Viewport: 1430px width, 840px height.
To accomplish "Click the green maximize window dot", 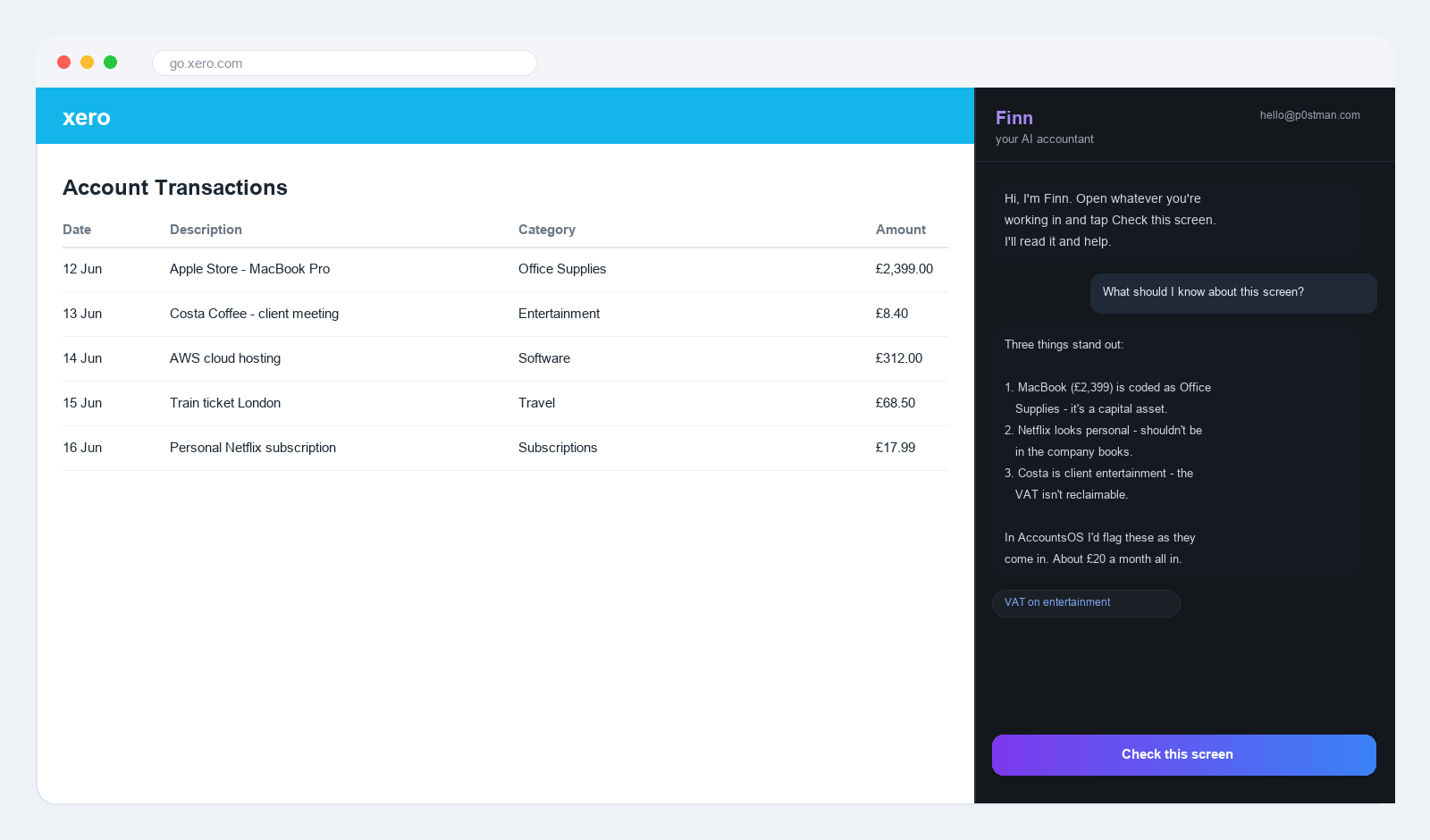I will [111, 62].
